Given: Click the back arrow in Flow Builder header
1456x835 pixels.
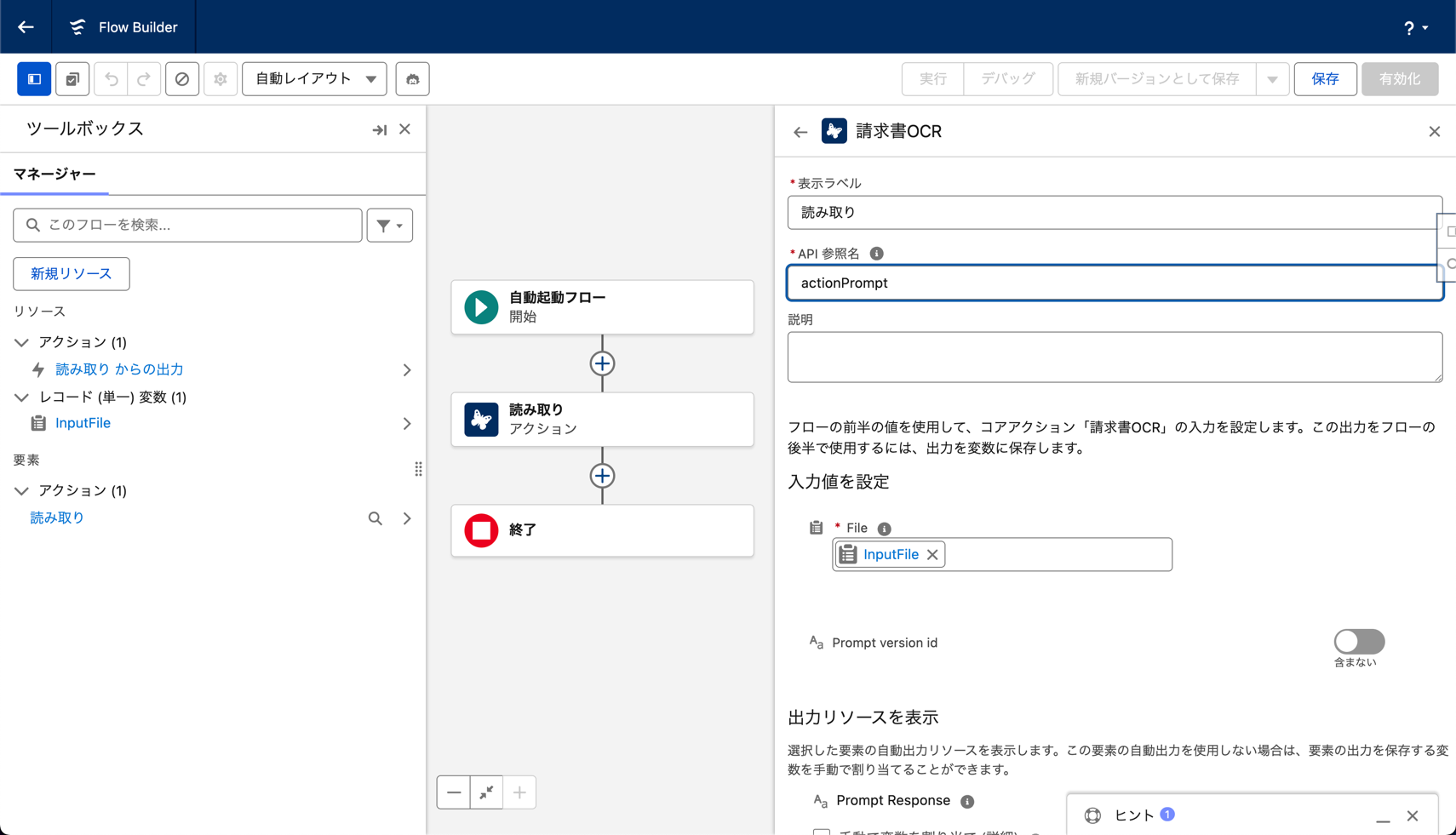Looking at the screenshot, I should click(26, 27).
